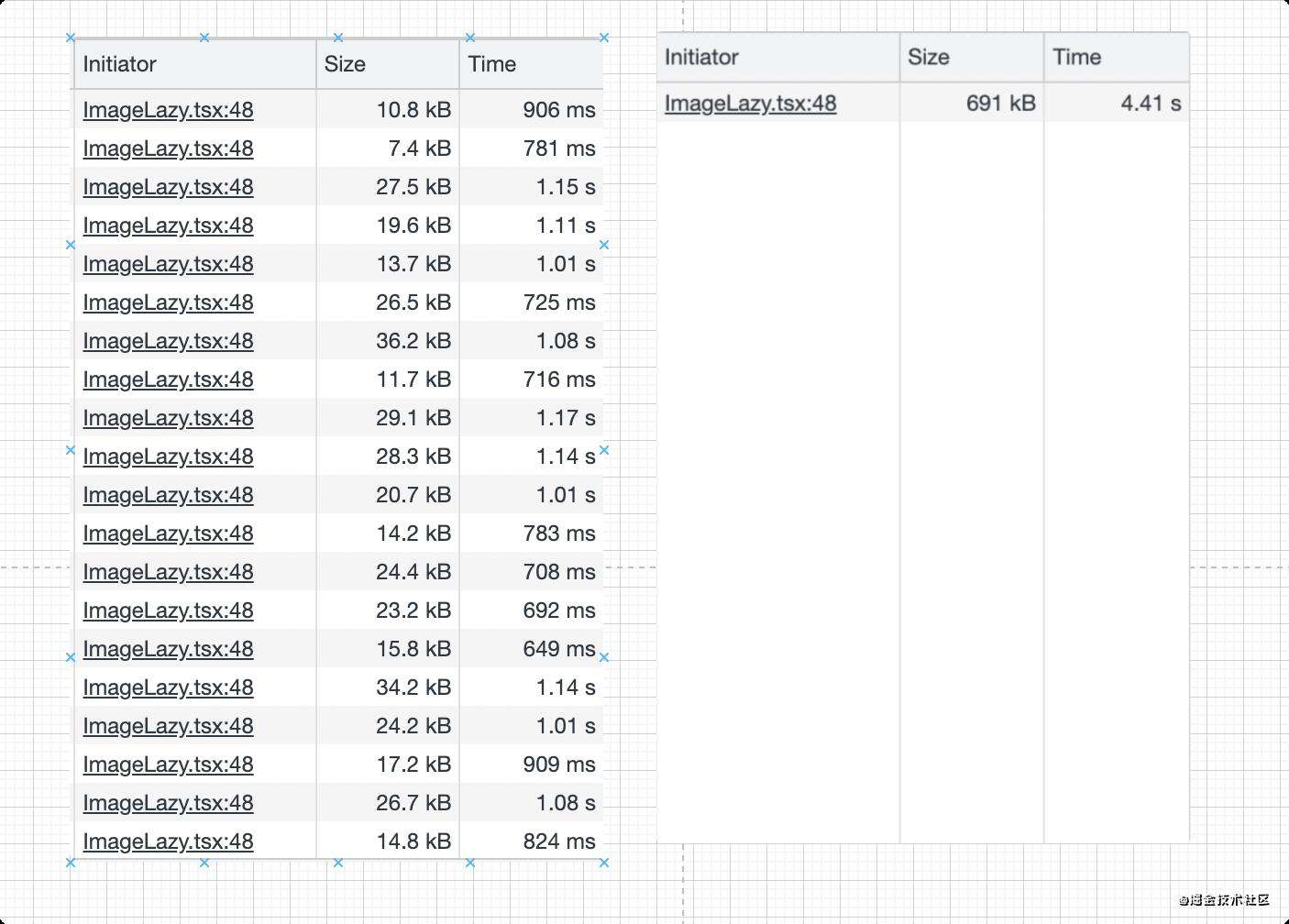Select the 1.15 s time cell
The height and width of the screenshot is (924, 1289).
pos(532,187)
